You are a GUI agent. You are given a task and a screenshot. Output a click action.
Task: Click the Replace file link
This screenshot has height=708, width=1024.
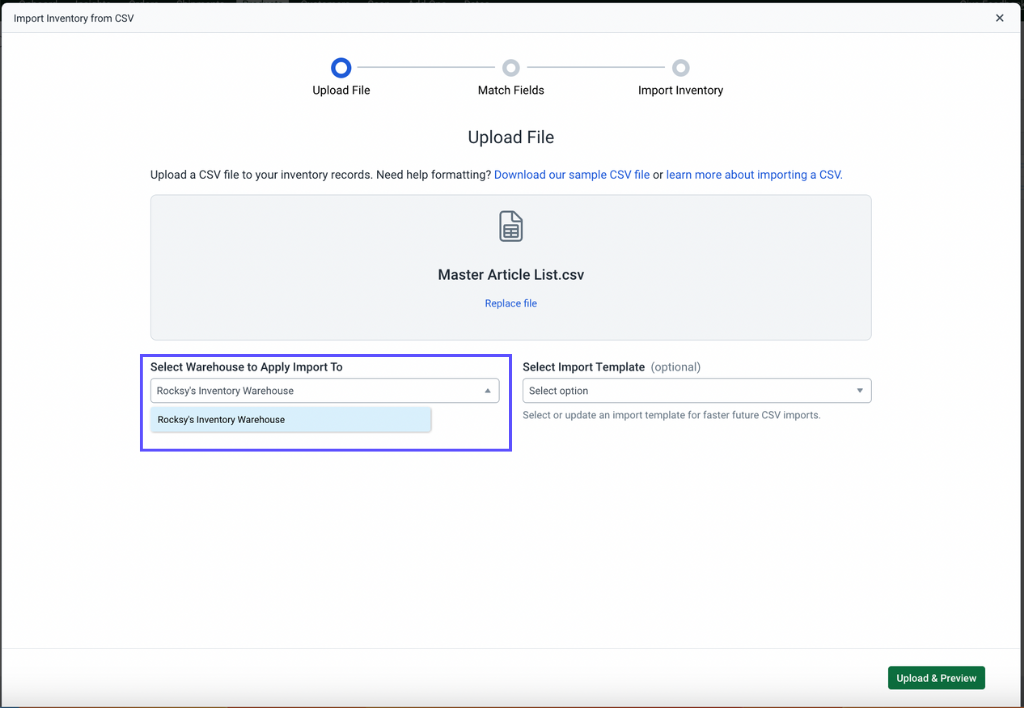511,304
